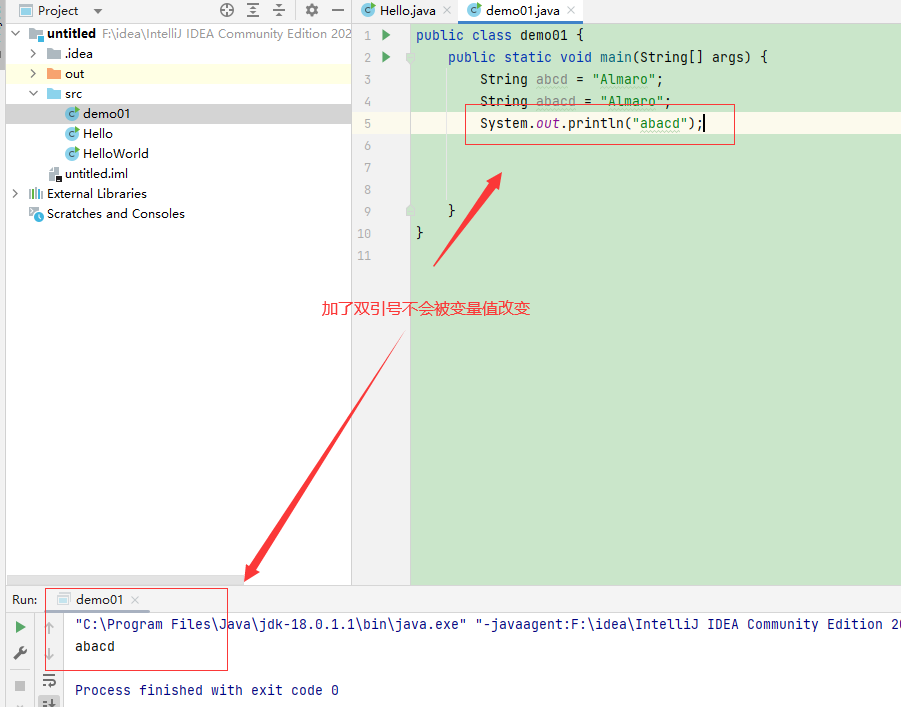Click class name demo01 on line 1
901x707 pixels.
pos(544,35)
